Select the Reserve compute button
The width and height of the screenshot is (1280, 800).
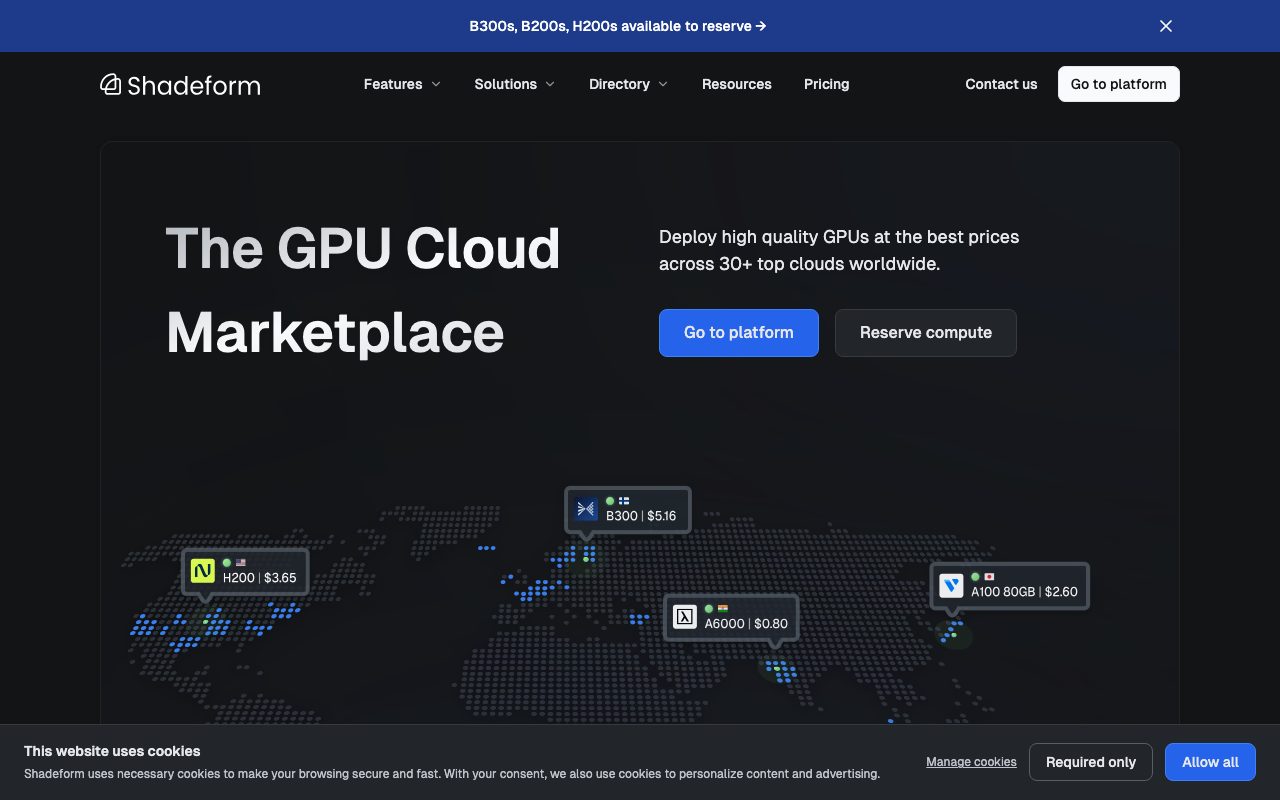click(x=926, y=333)
